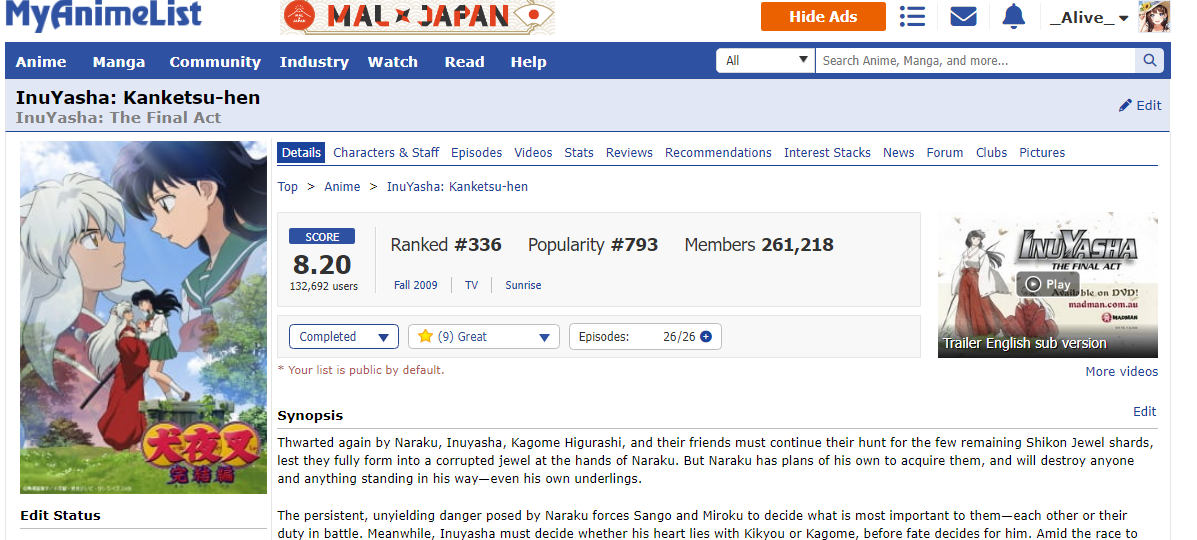
Task: Click the 8.20 score value
Action: 322,264
